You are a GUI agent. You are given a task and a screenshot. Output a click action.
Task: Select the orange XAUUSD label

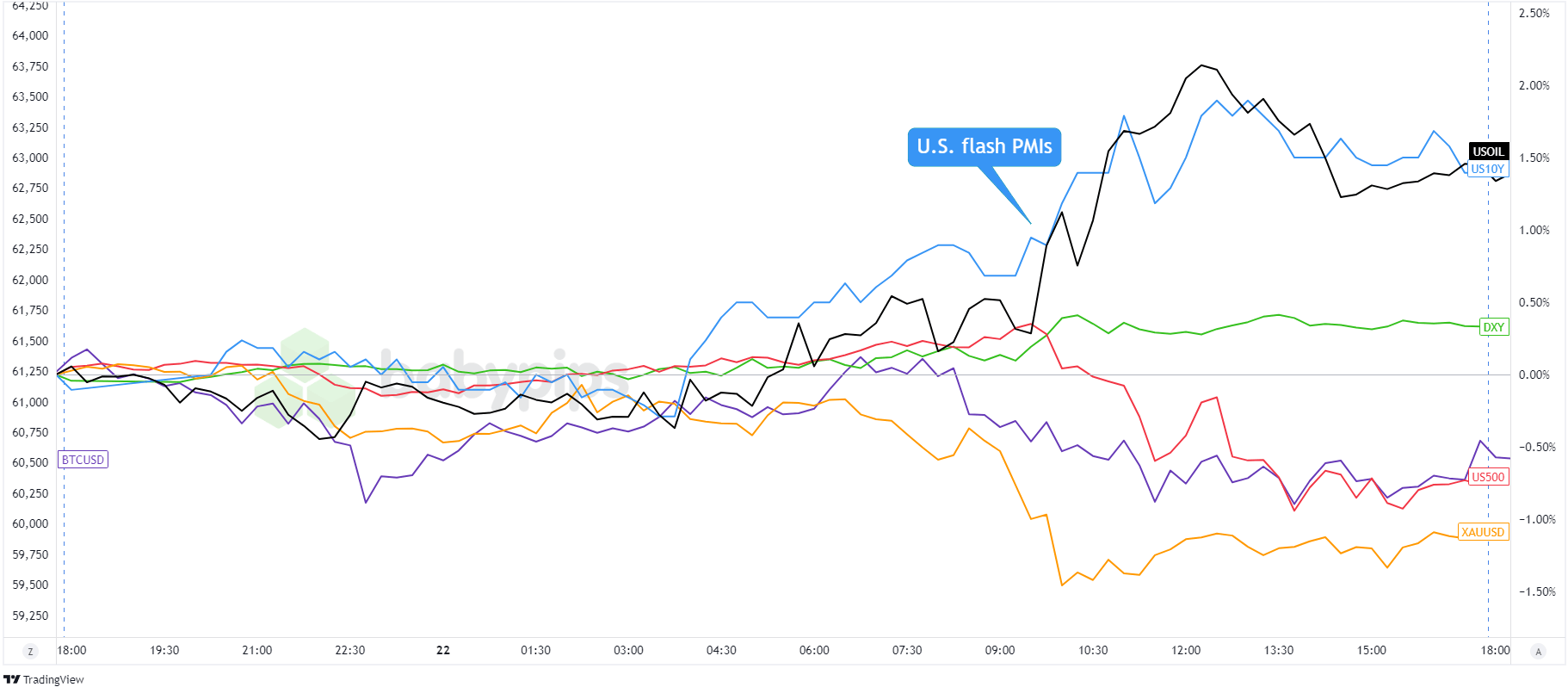coord(1483,532)
